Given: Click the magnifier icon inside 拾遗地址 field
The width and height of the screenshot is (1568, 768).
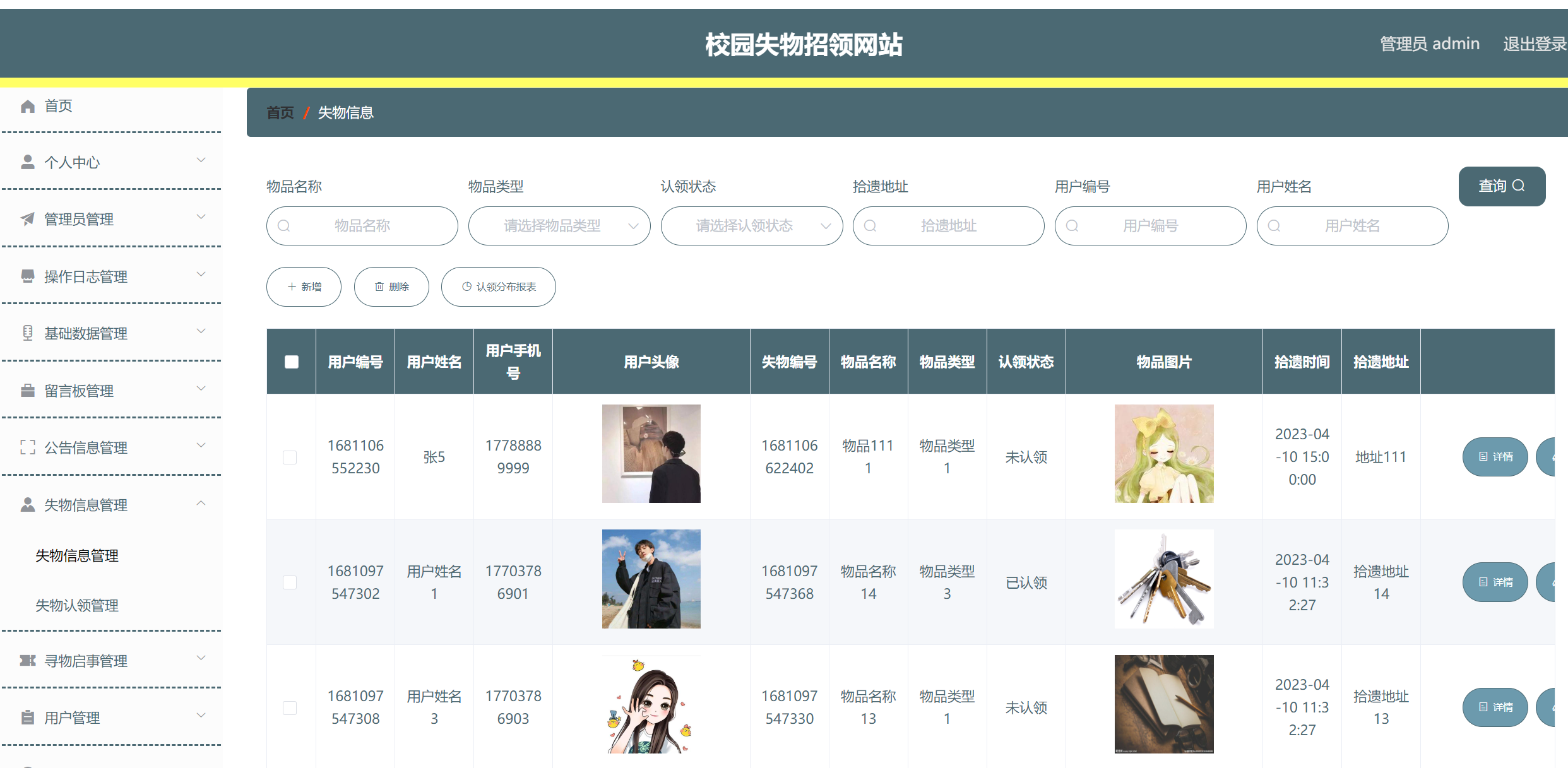Looking at the screenshot, I should pos(871,226).
